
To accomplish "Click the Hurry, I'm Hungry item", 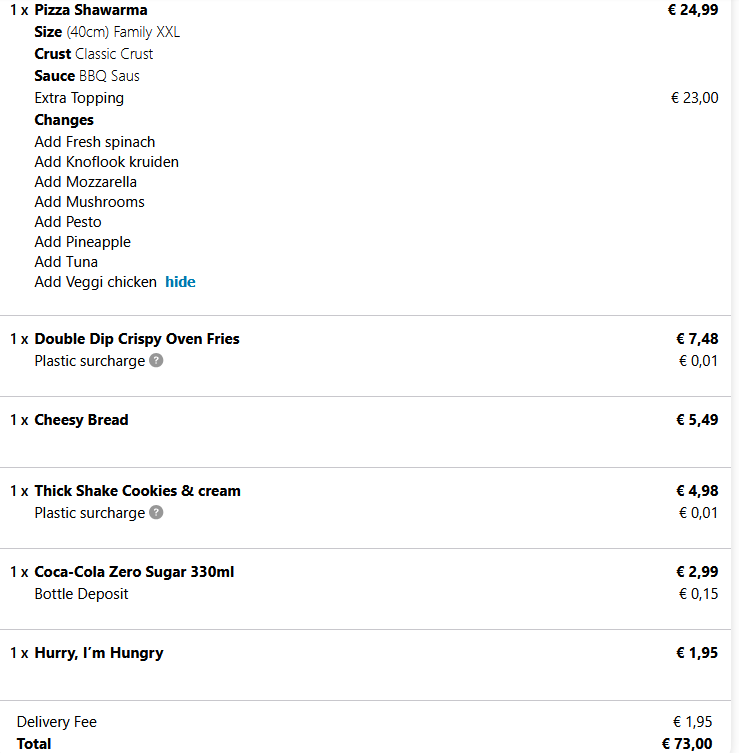I will pos(98,653).
